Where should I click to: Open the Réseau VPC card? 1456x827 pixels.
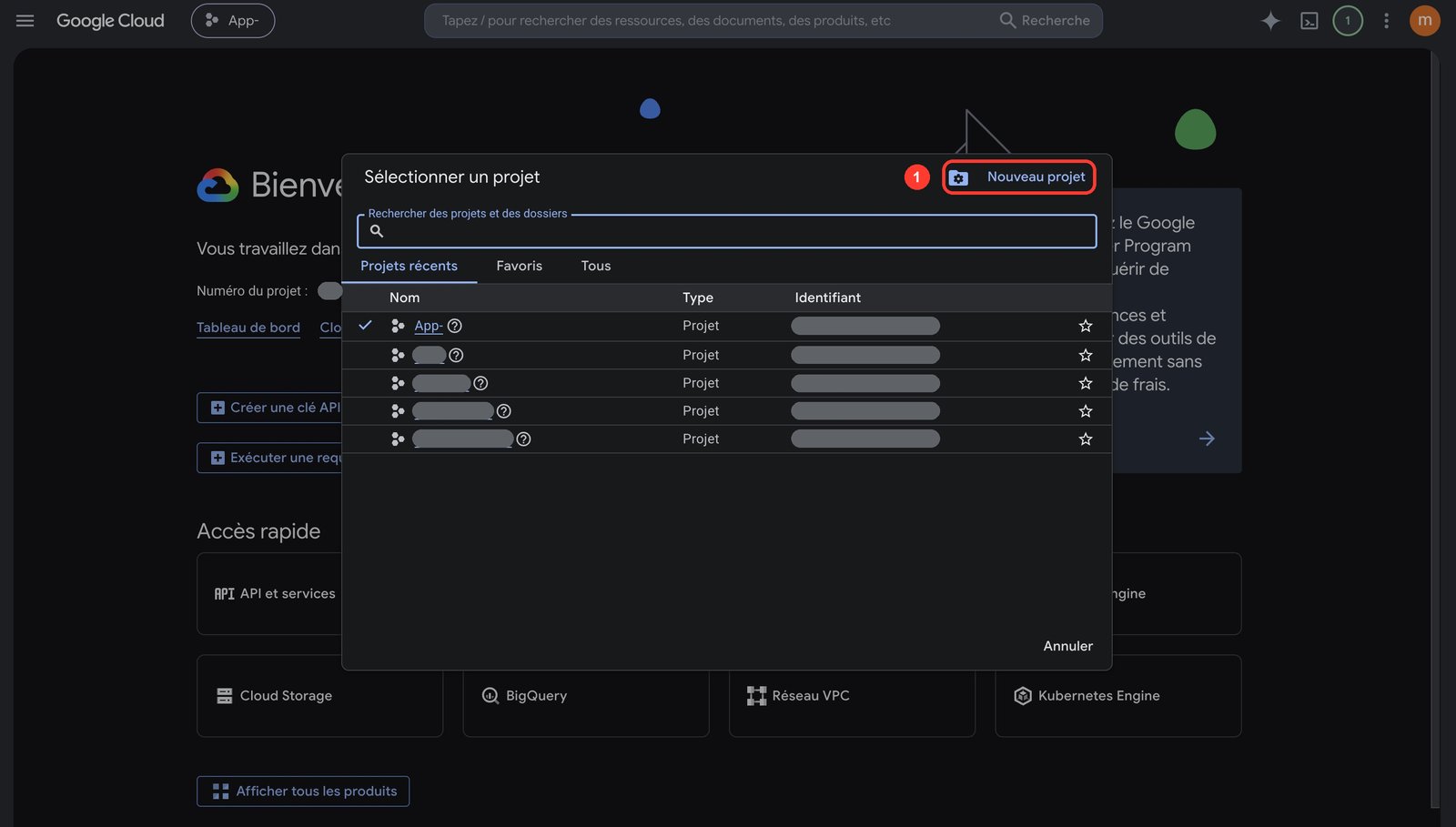[x=852, y=696]
